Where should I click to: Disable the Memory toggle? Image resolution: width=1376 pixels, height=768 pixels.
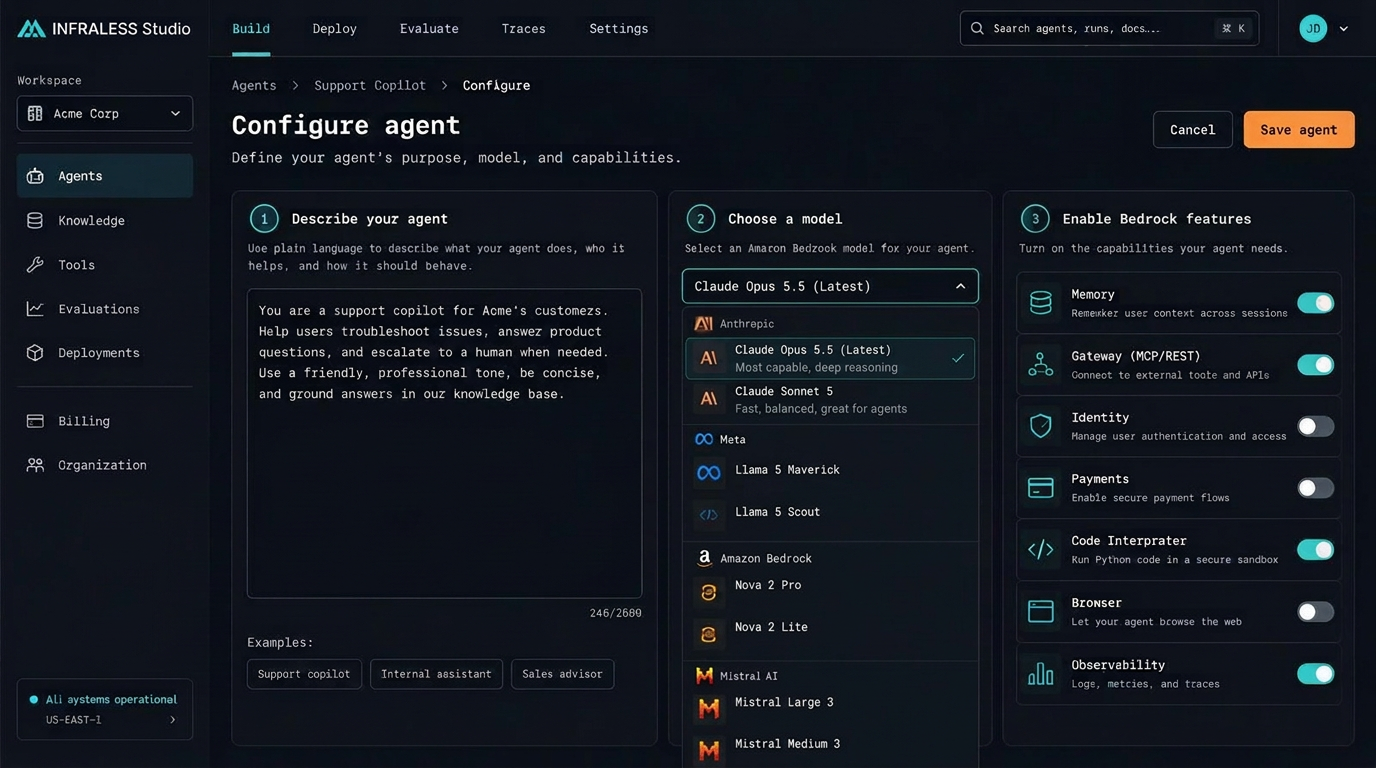(x=1315, y=303)
